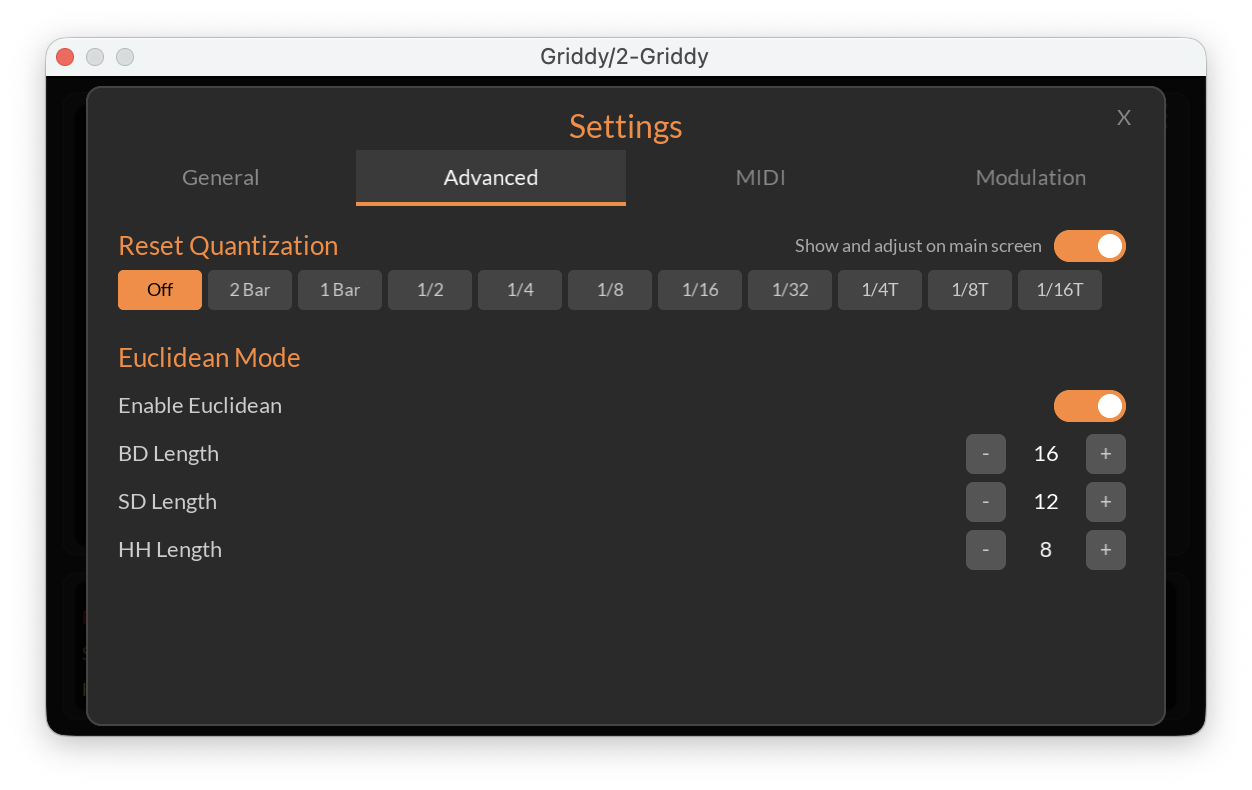The width and height of the screenshot is (1252, 790).
Task: Select 1/32 reset quantization
Action: (789, 289)
